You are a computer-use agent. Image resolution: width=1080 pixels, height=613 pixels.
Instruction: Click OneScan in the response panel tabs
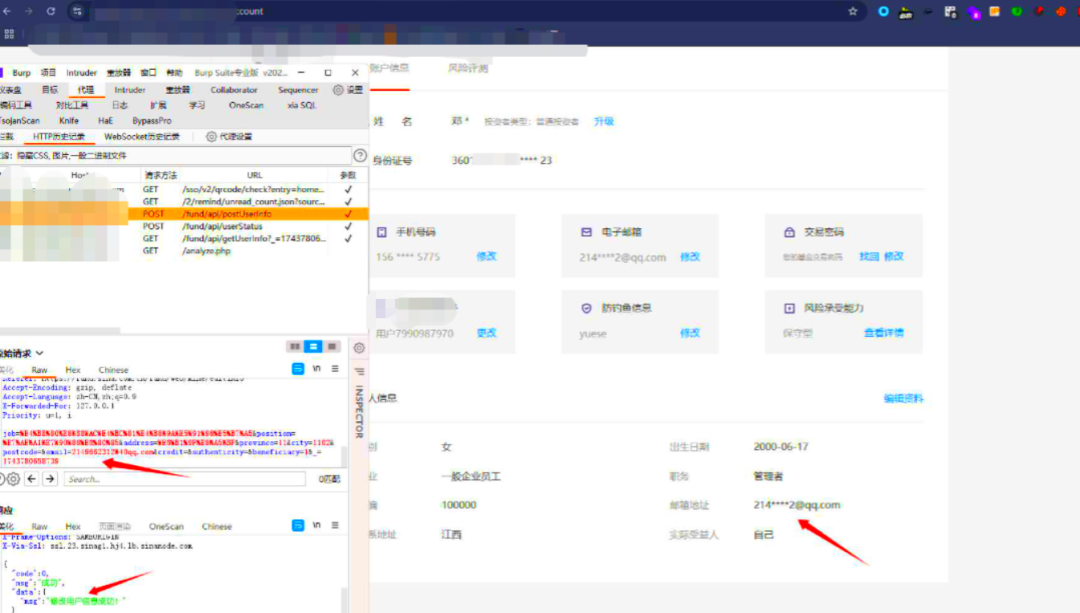[166, 526]
